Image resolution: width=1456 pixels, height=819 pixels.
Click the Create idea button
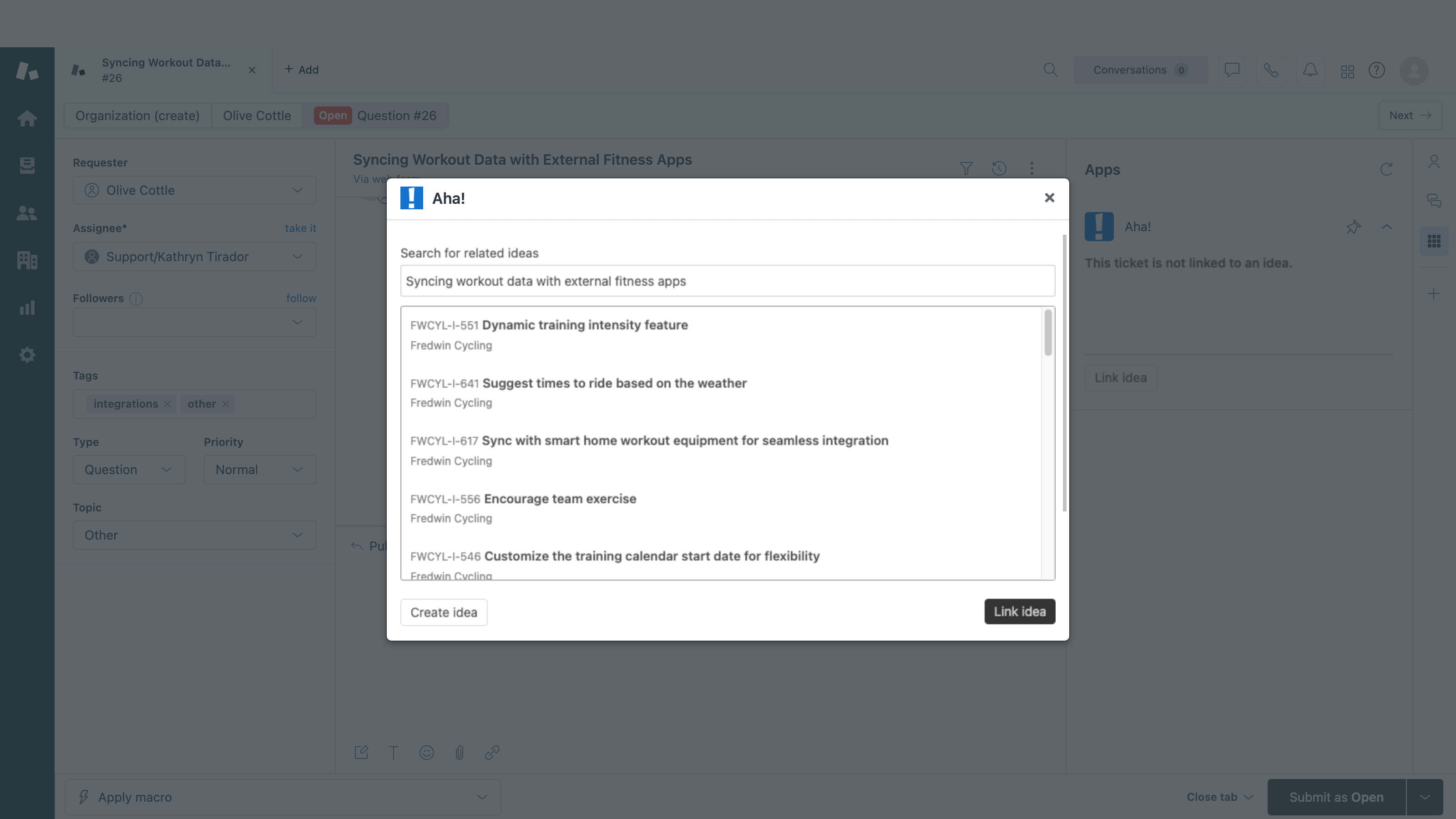click(443, 612)
